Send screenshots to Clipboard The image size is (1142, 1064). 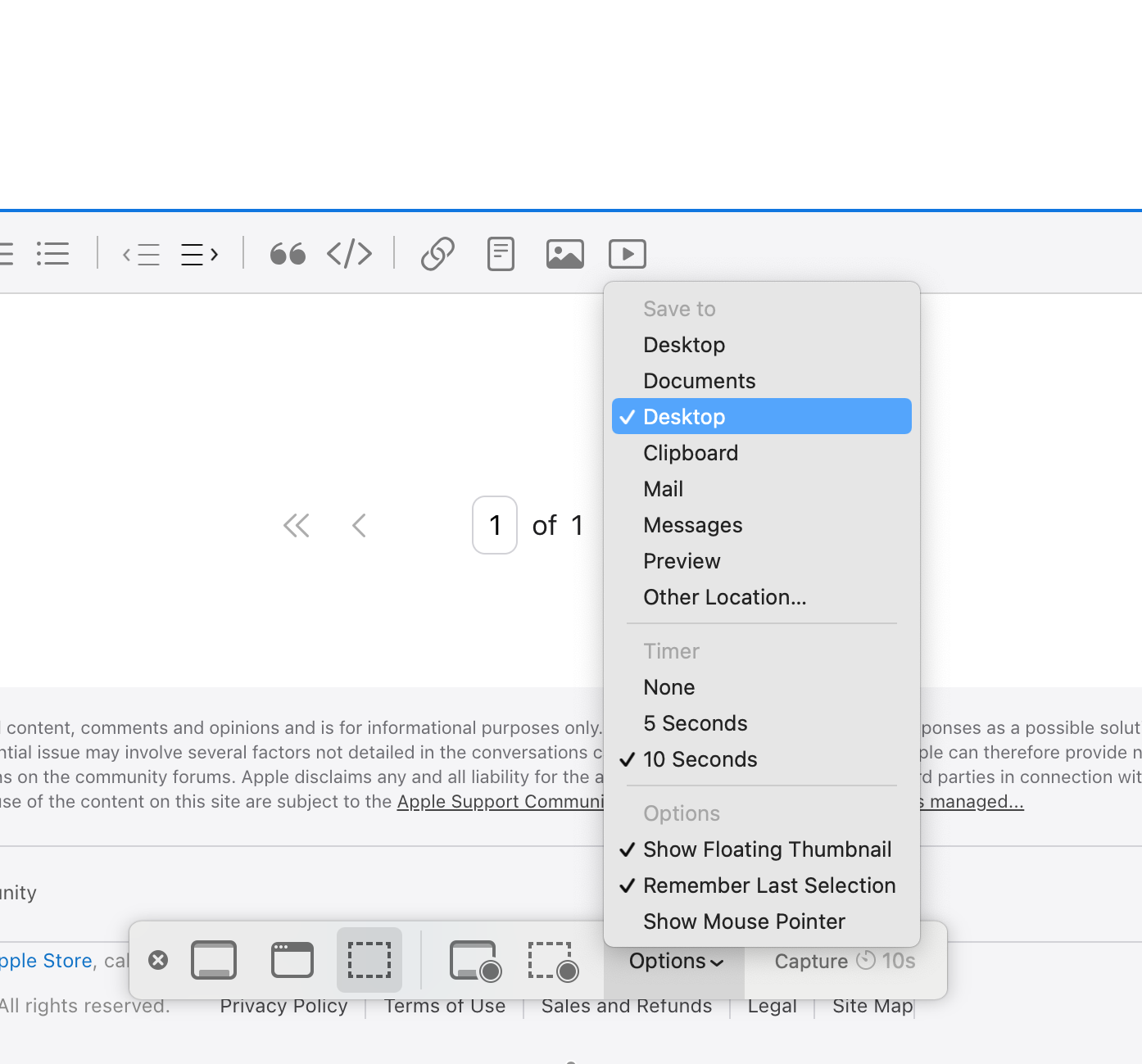click(x=762, y=452)
